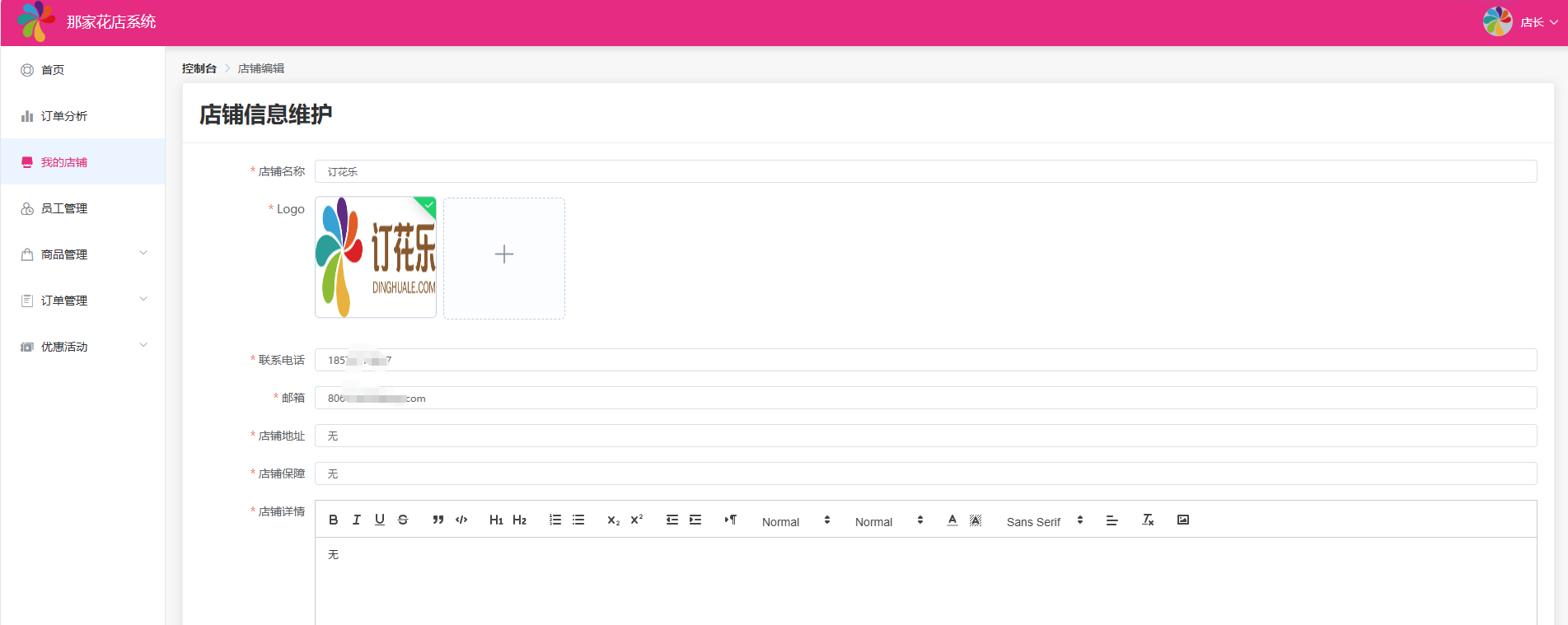Clear text formatting in editor
Viewport: 1568px width, 625px height.
pyautogui.click(x=1148, y=520)
